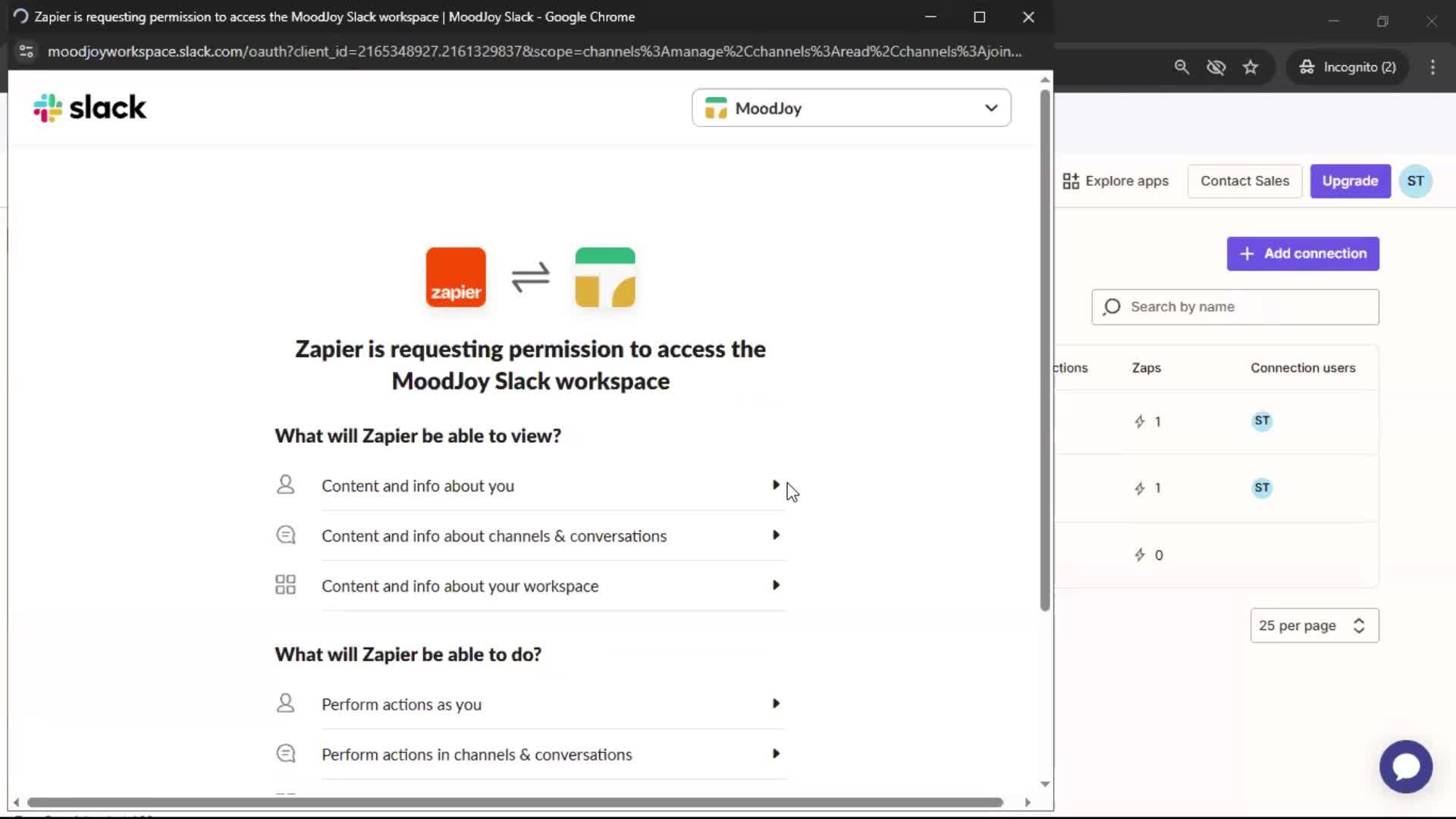Viewport: 1456px width, 819px height.
Task: Click the chat icon beside 'Perform actions in channels'
Action: (x=286, y=754)
